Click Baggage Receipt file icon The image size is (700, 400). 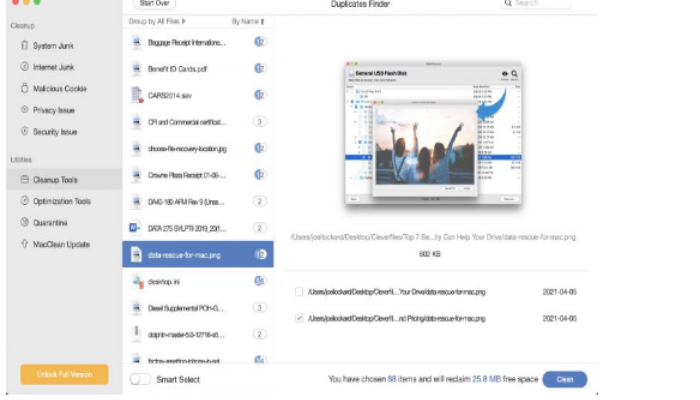tap(136, 42)
